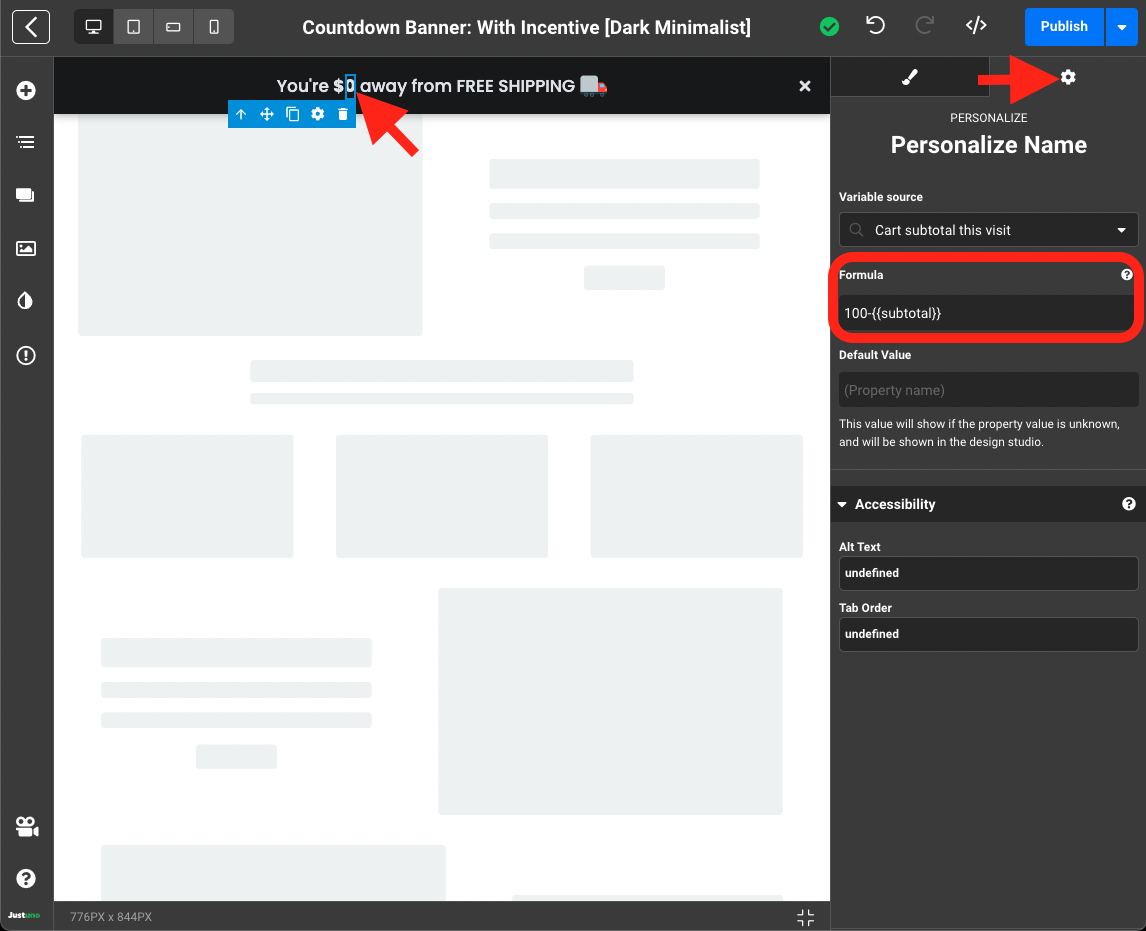Delete the selected element with trash icon
This screenshot has height=931, width=1146.
point(343,114)
